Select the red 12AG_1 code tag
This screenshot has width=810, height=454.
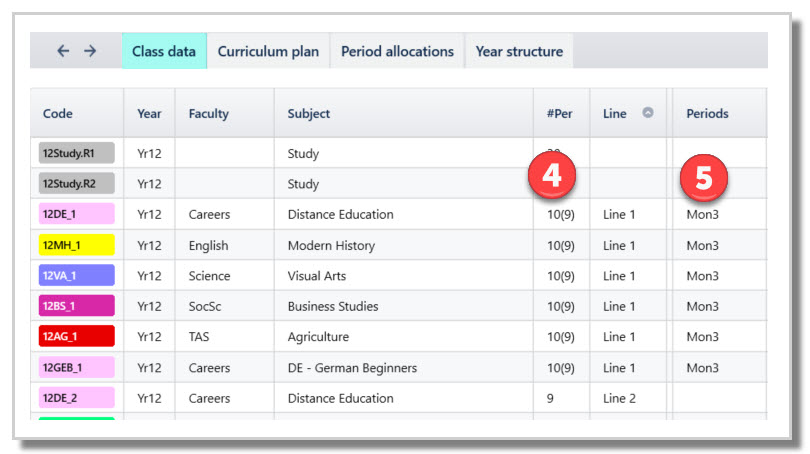click(x=77, y=337)
